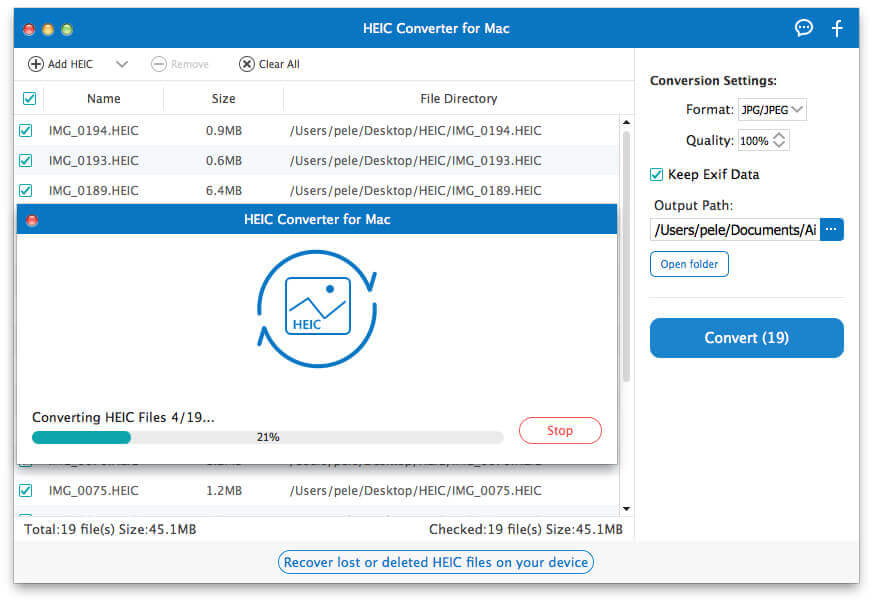The height and width of the screenshot is (603, 873).
Task: Click the file list scroll down arrow
Action: click(x=626, y=508)
